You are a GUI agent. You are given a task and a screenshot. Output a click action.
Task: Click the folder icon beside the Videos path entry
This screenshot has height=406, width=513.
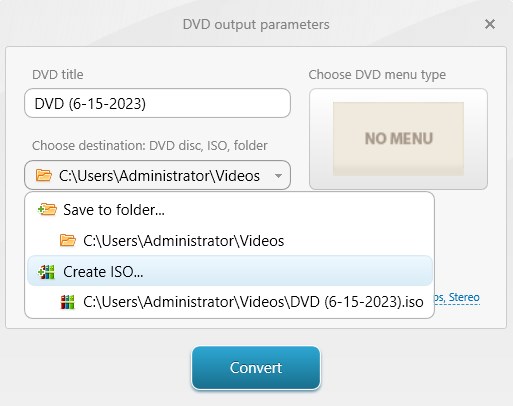point(68,240)
